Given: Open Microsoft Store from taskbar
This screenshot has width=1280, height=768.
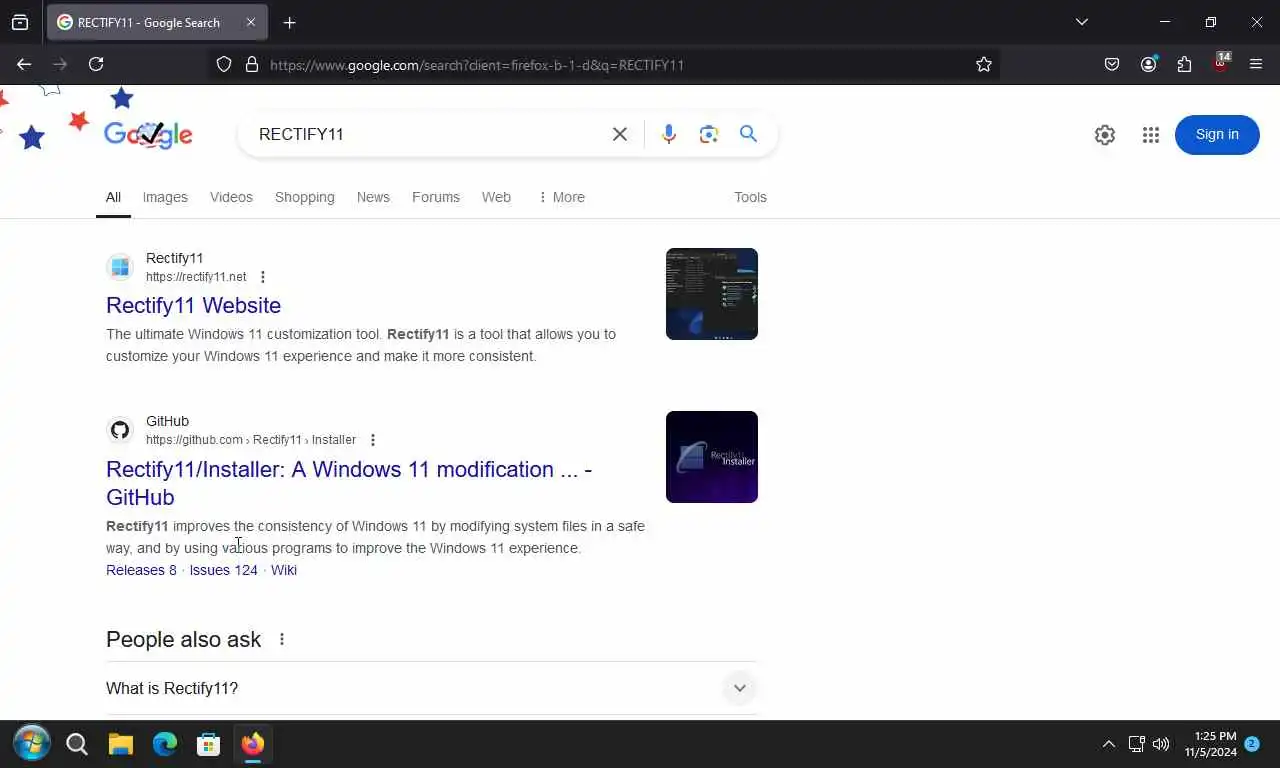Looking at the screenshot, I should point(208,744).
